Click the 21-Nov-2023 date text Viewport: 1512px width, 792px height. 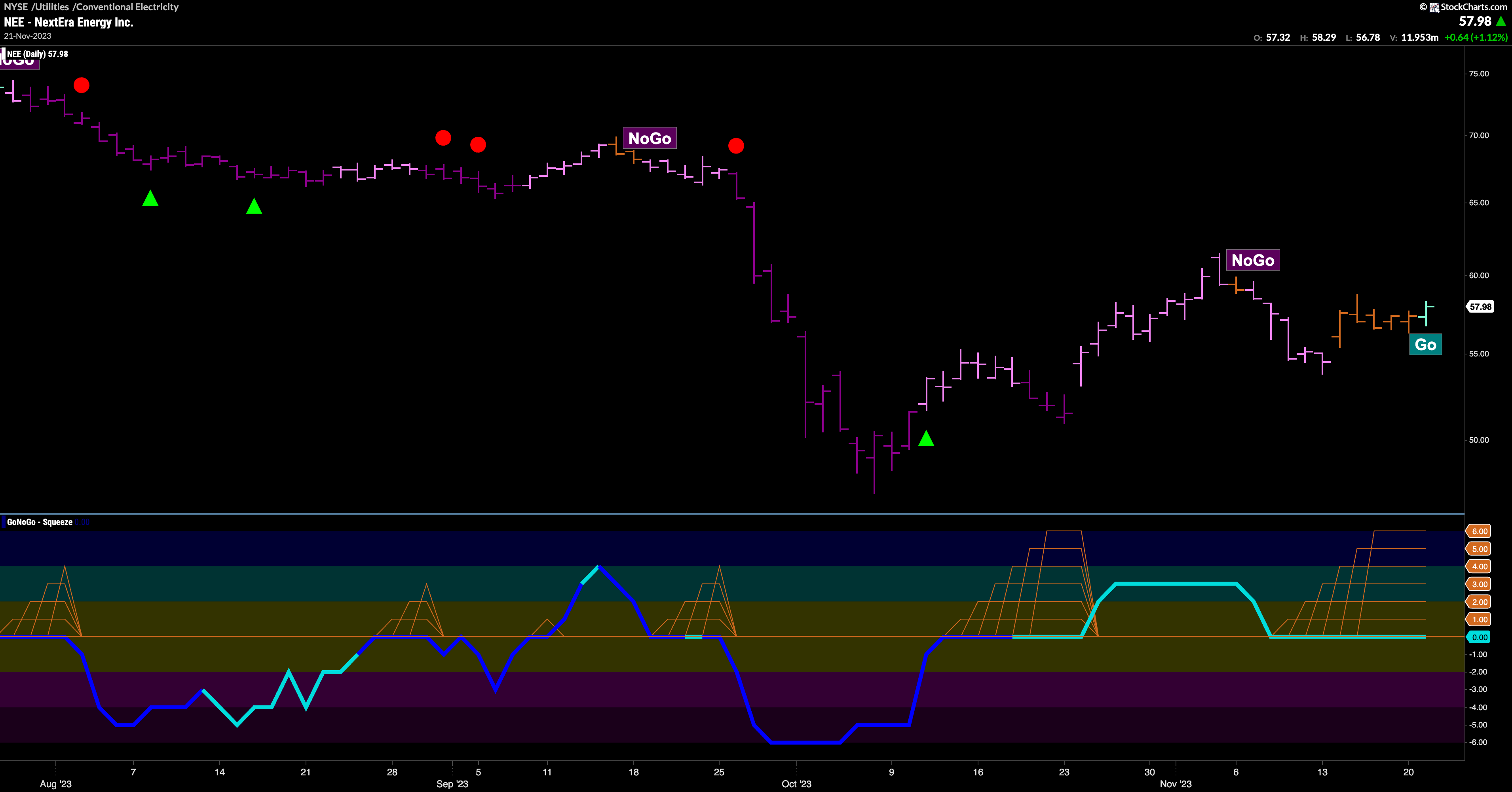(x=28, y=36)
